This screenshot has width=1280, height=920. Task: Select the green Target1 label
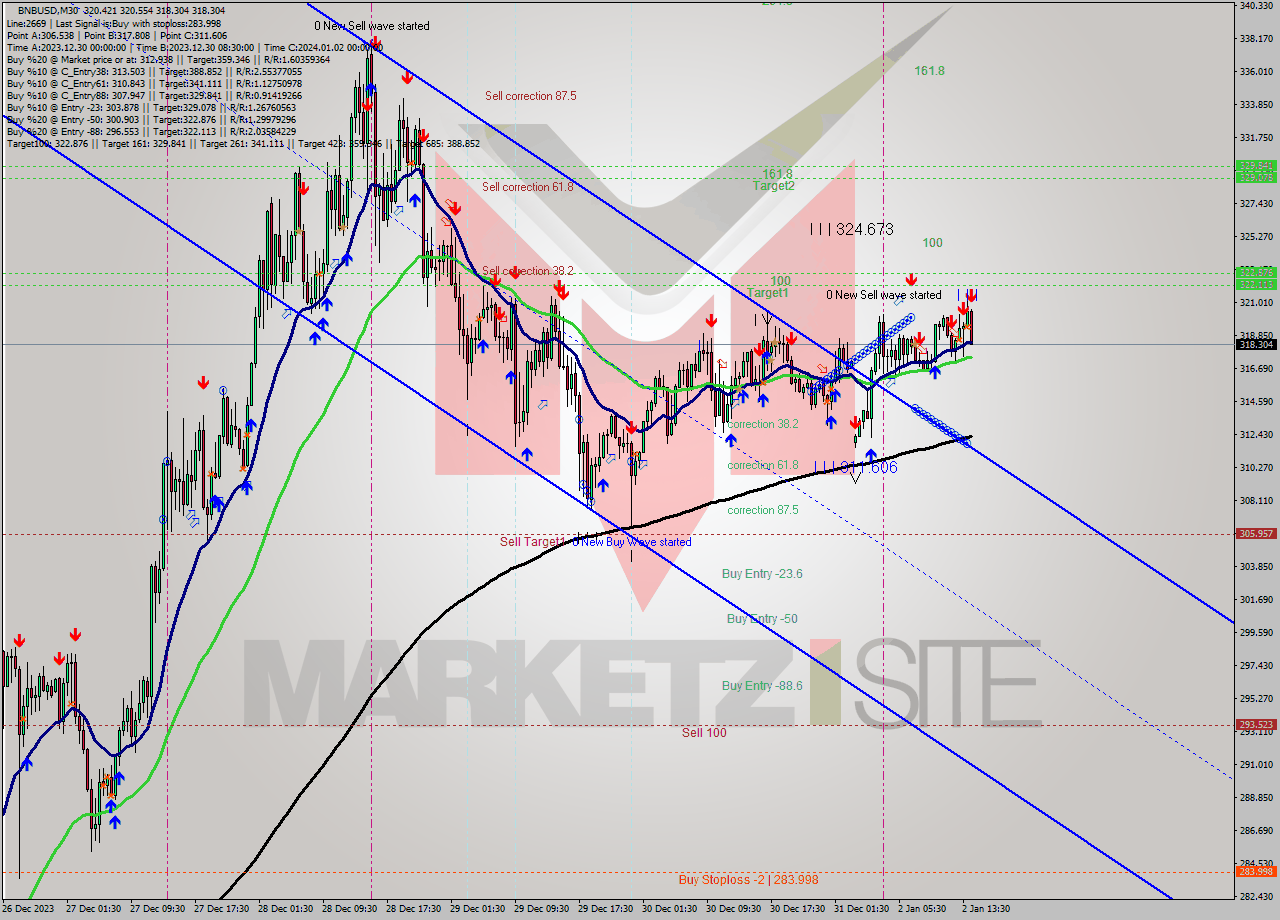[768, 293]
